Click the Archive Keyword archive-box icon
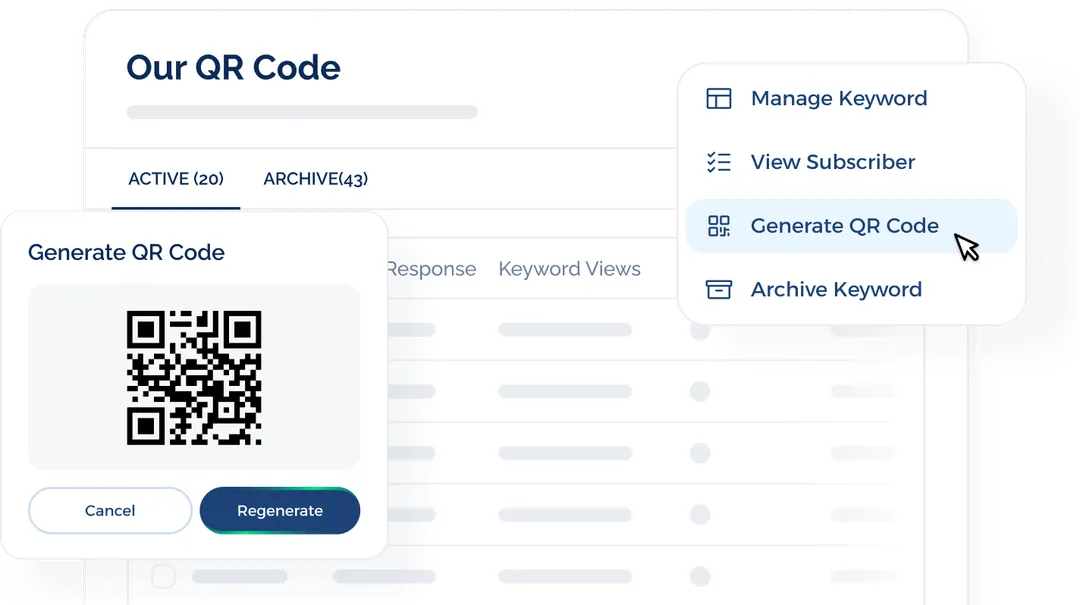This screenshot has width=1080, height=605. click(x=718, y=289)
